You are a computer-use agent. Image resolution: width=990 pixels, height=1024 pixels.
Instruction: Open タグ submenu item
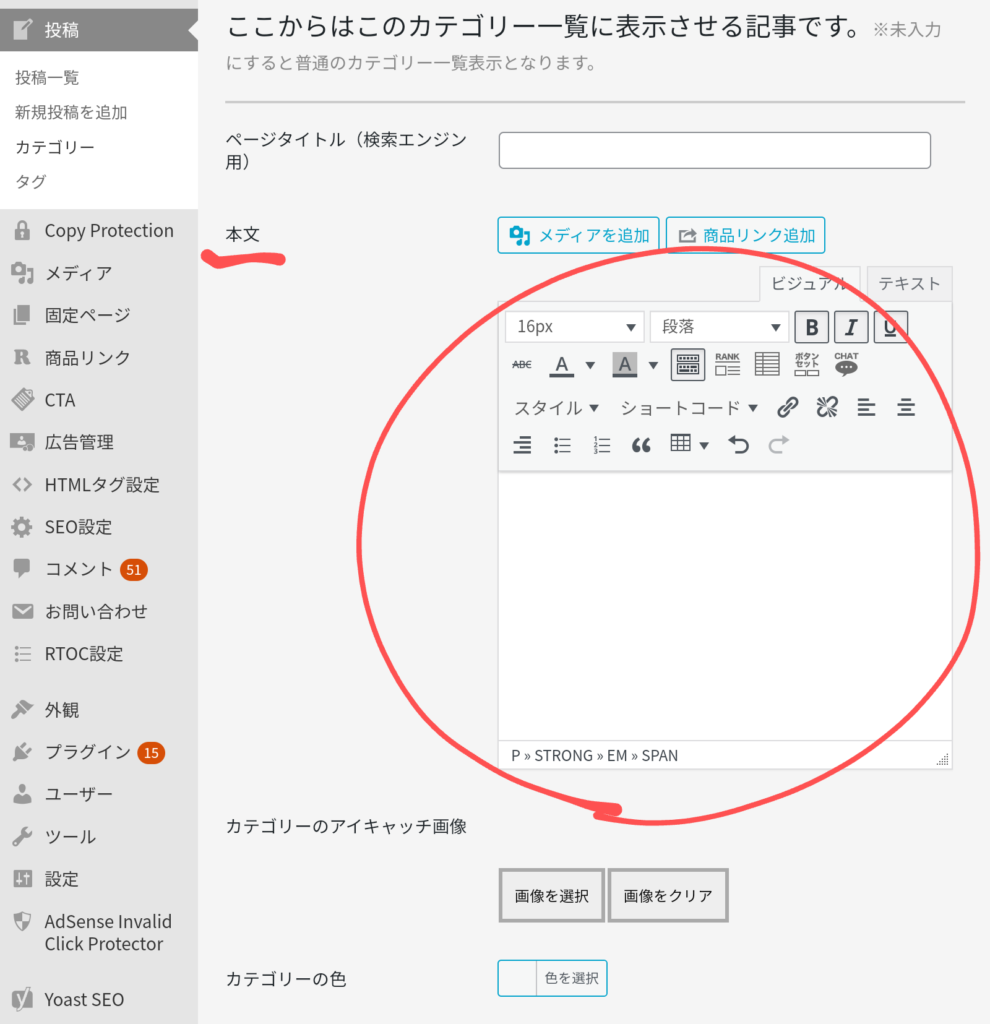click(x=31, y=182)
